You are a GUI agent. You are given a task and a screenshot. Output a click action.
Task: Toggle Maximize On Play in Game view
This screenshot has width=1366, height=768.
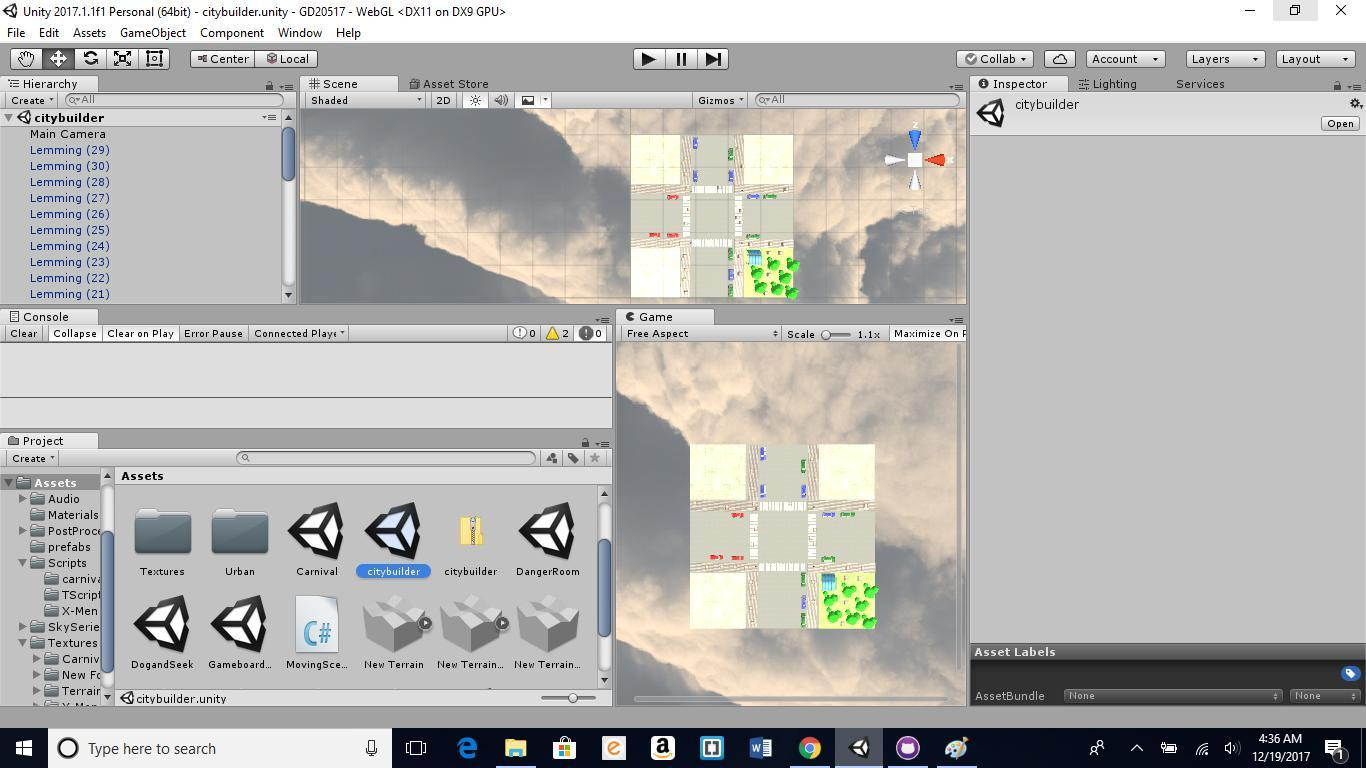coord(928,334)
